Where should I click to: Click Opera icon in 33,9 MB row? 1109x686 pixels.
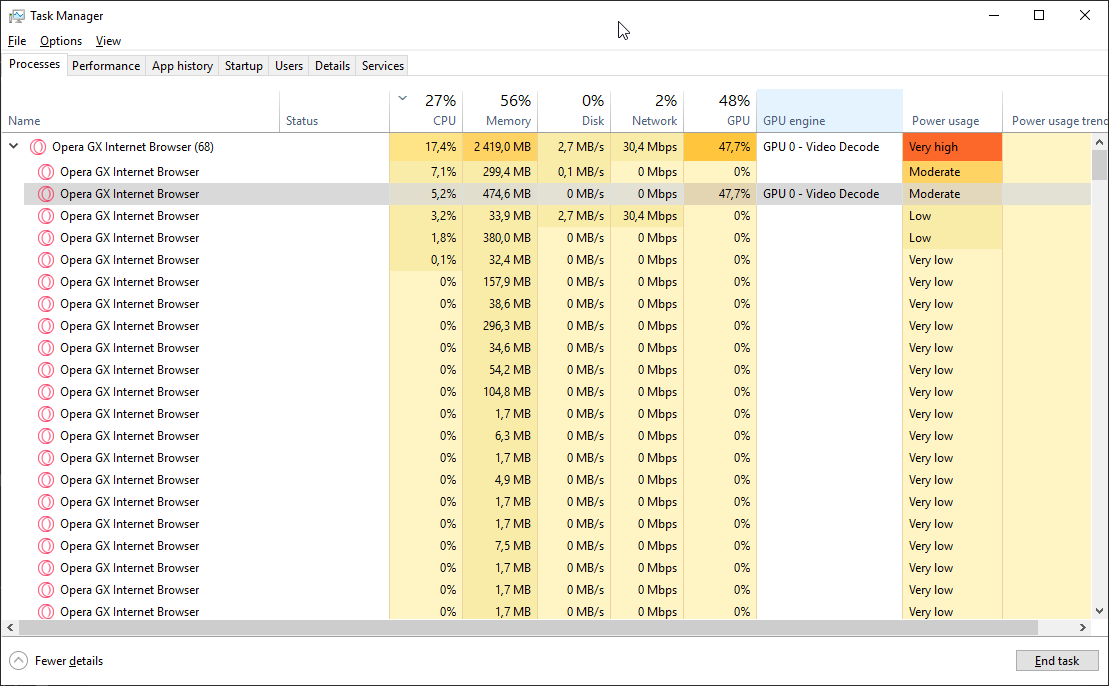[x=46, y=216]
